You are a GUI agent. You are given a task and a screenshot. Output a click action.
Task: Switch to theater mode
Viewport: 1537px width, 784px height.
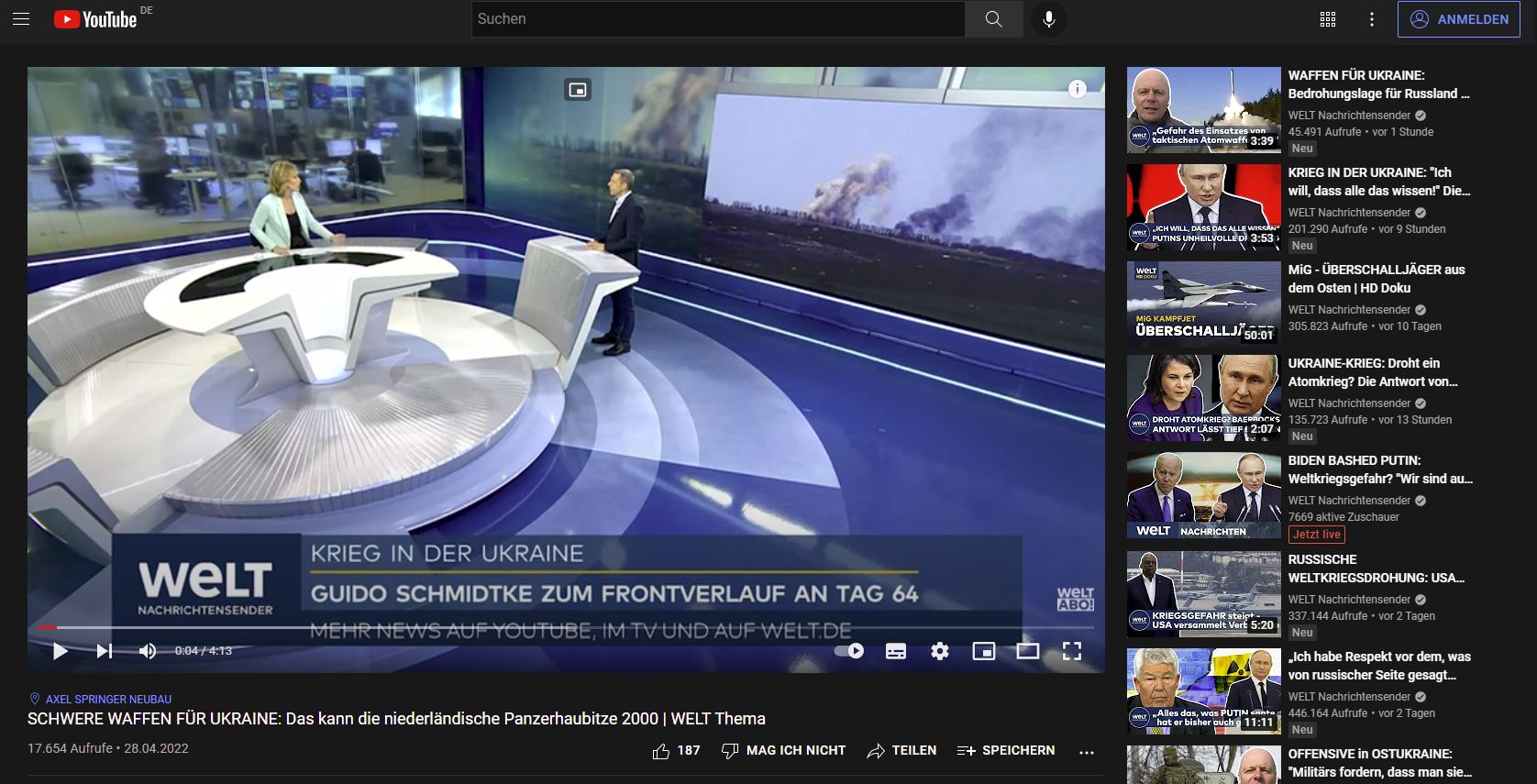pos(1028,651)
